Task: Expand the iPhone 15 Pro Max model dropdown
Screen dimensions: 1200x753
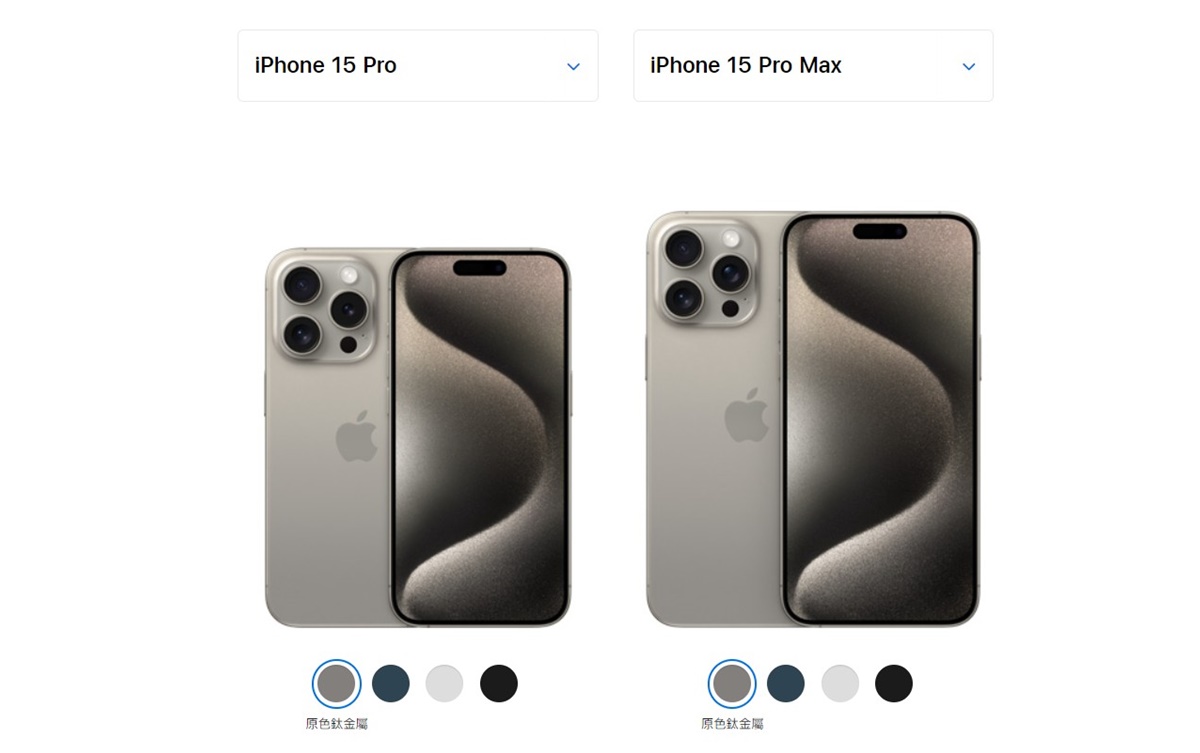Action: pyautogui.click(x=813, y=66)
